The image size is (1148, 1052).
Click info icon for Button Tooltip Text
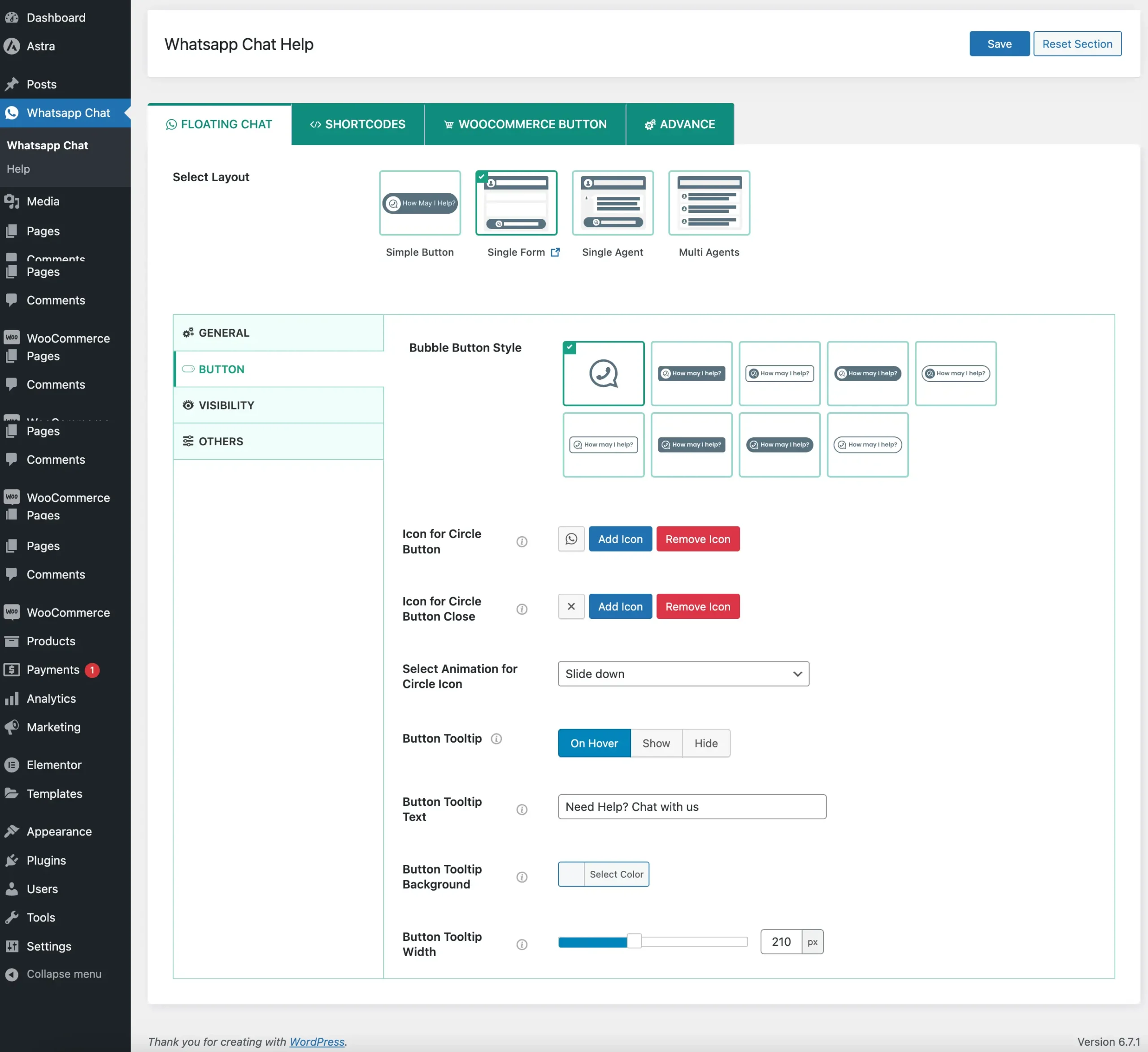[x=522, y=809]
